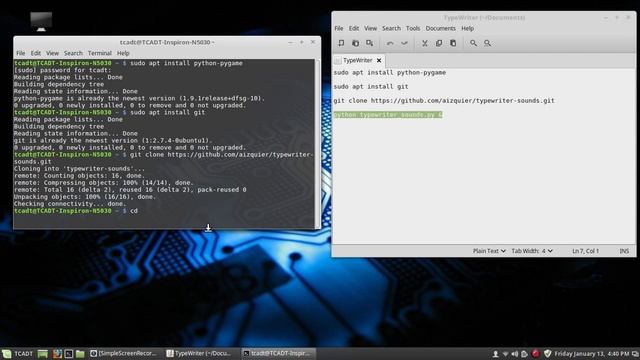Click Show Desktop icon in taskbar
Screen dimensions: 640x360
tap(42, 353)
